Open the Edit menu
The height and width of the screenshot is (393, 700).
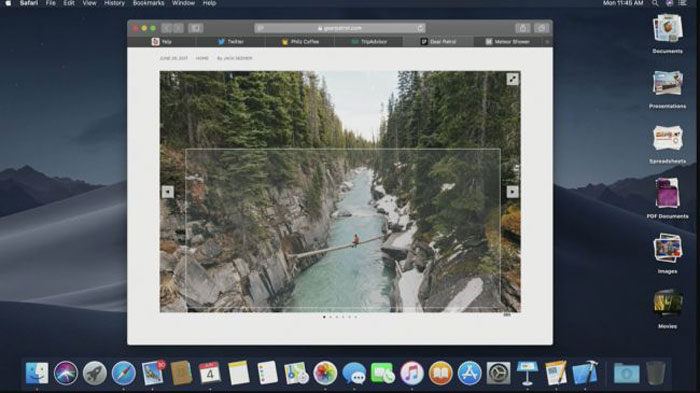tap(69, 3)
